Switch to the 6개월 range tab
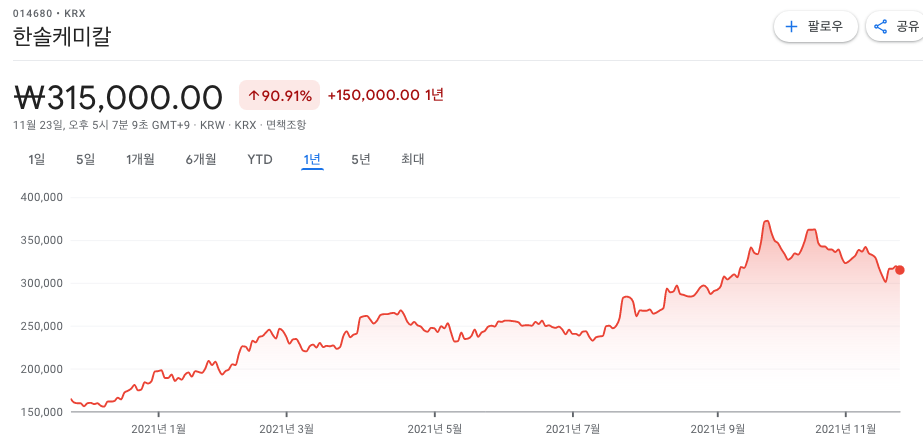The image size is (923, 440). pyautogui.click(x=201, y=160)
